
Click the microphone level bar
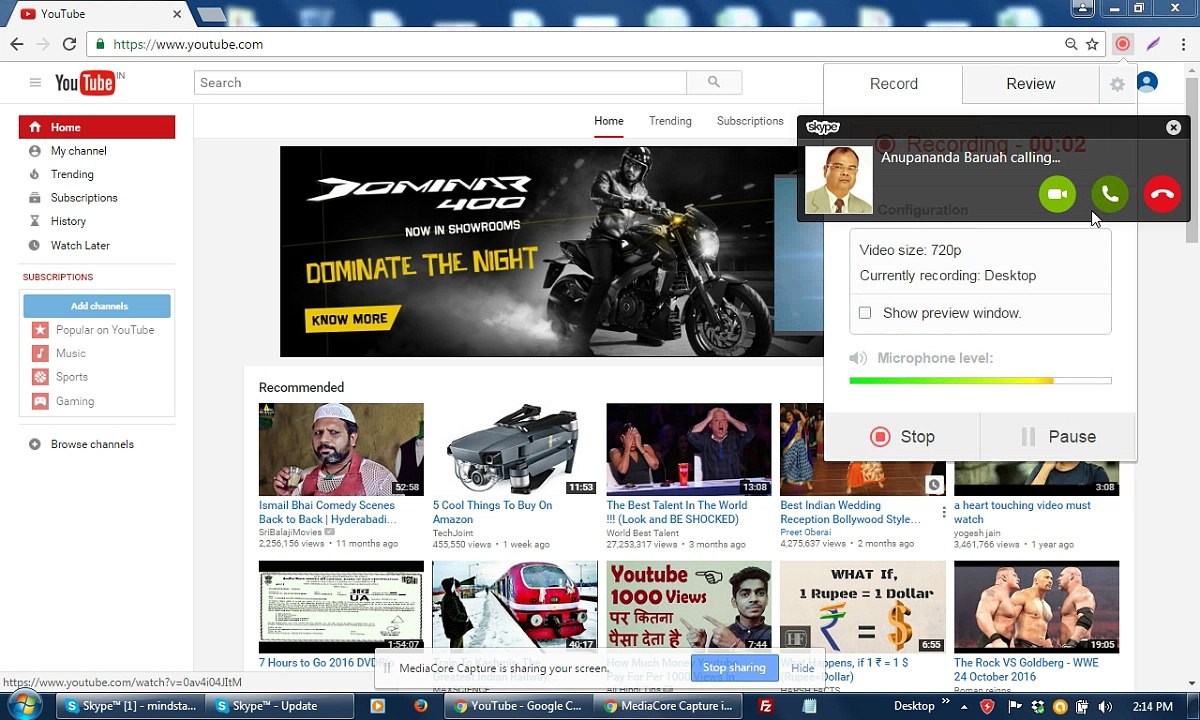click(x=980, y=381)
